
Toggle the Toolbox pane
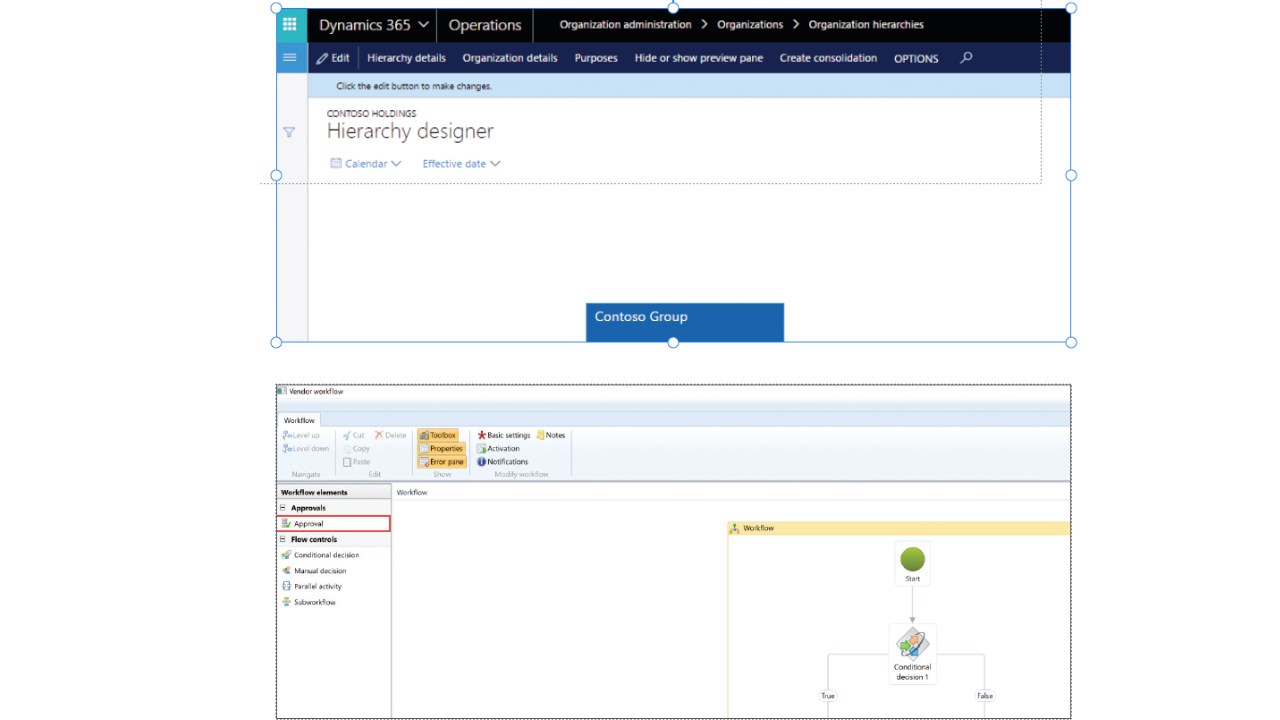pos(438,435)
